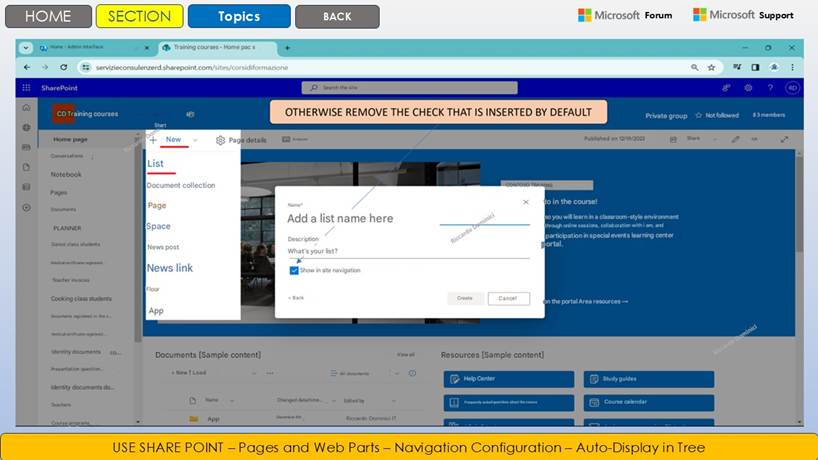Click the What's your list description field
Image resolution: width=818 pixels, height=460 pixels.
pos(408,251)
